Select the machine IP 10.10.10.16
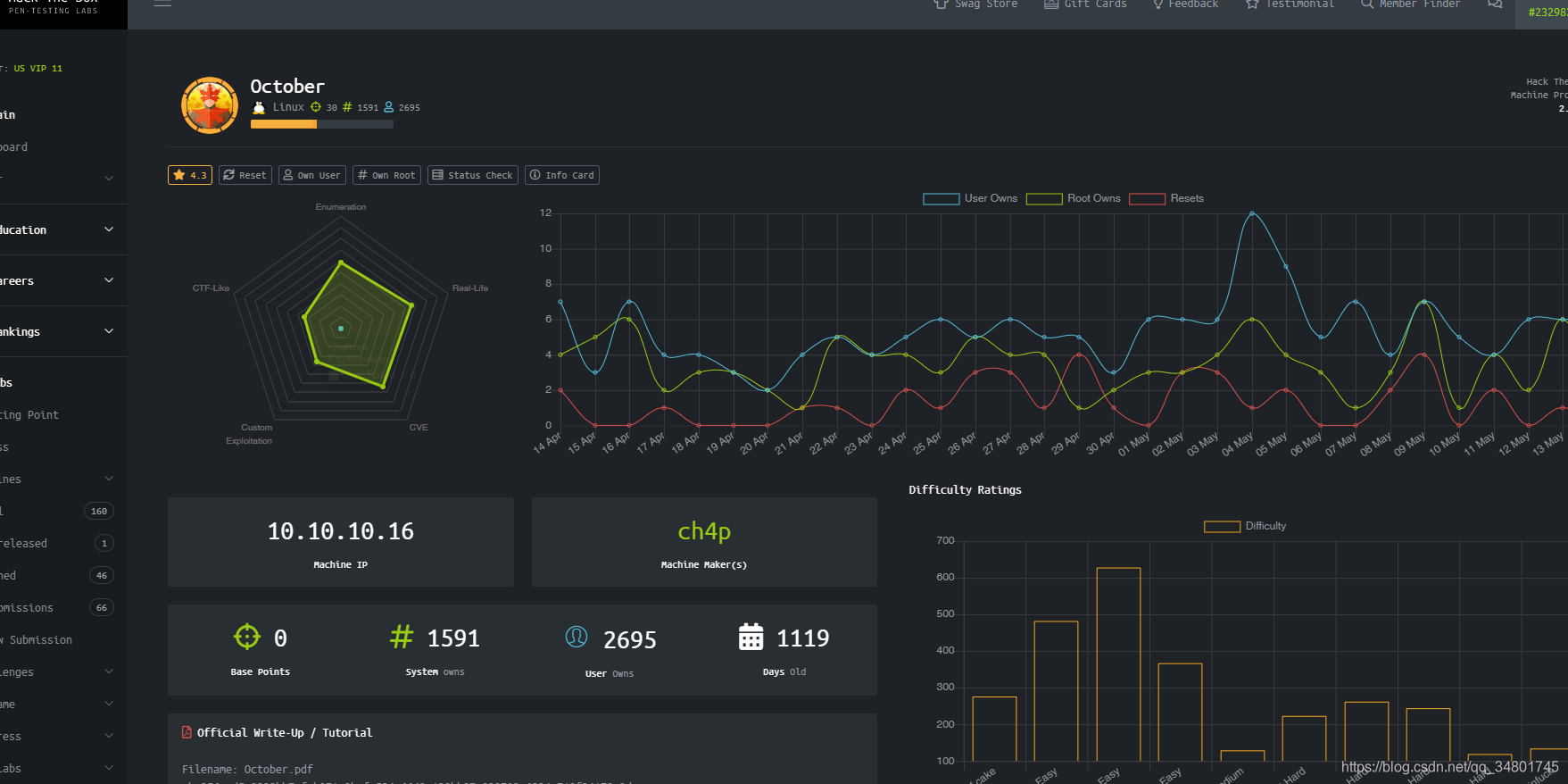Viewport: 1568px width, 784px height. coord(341,531)
